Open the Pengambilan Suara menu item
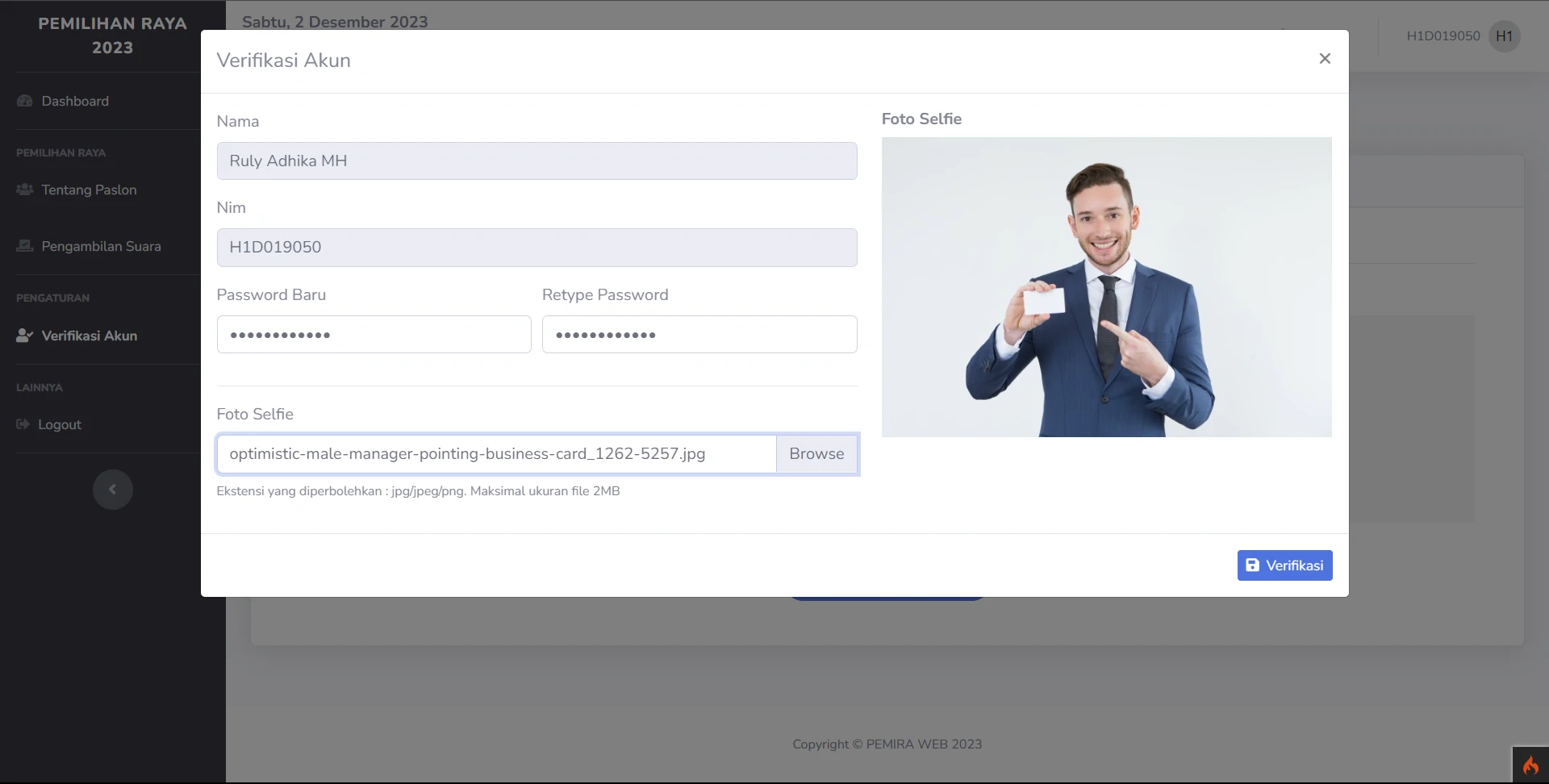This screenshot has height=784, width=1549. pyautogui.click(x=101, y=246)
